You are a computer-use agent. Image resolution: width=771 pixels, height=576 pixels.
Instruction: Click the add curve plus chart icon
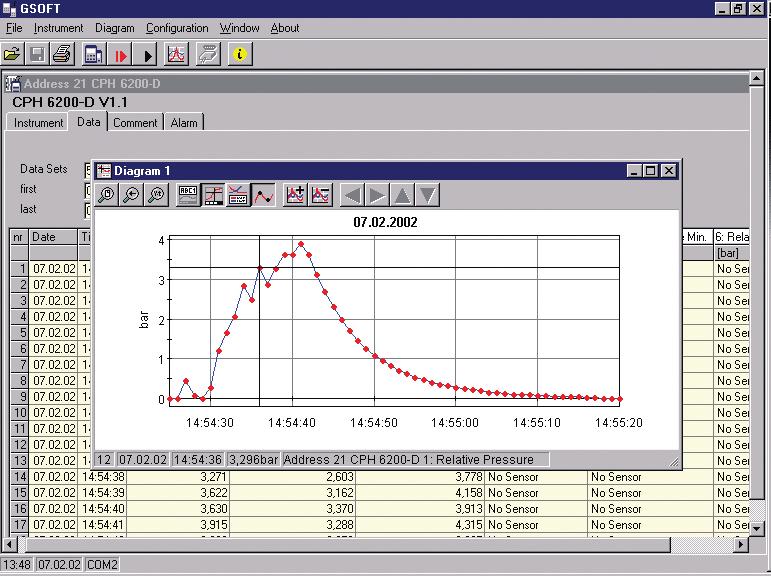pos(296,195)
